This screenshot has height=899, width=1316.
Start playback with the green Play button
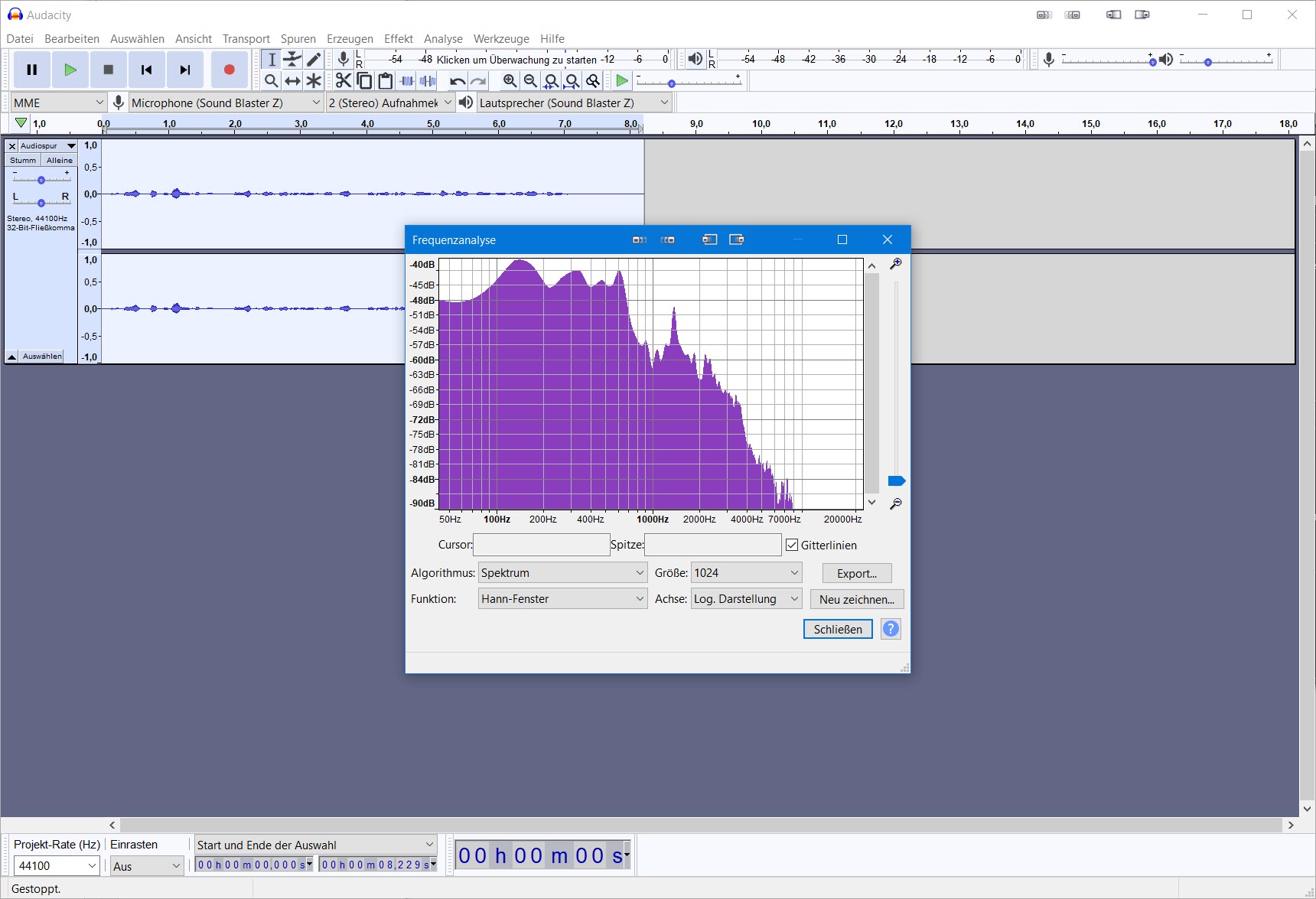coord(70,70)
